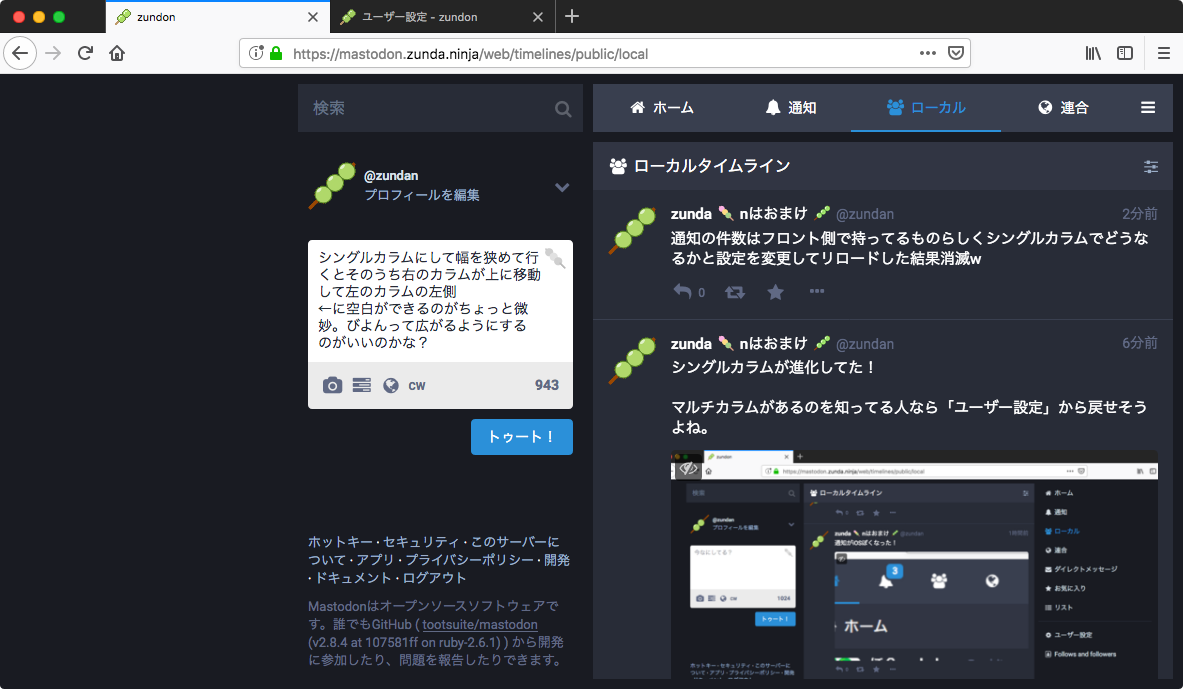Close the ユーザー設定 - zundon tab
The image size is (1183, 689).
point(538,17)
